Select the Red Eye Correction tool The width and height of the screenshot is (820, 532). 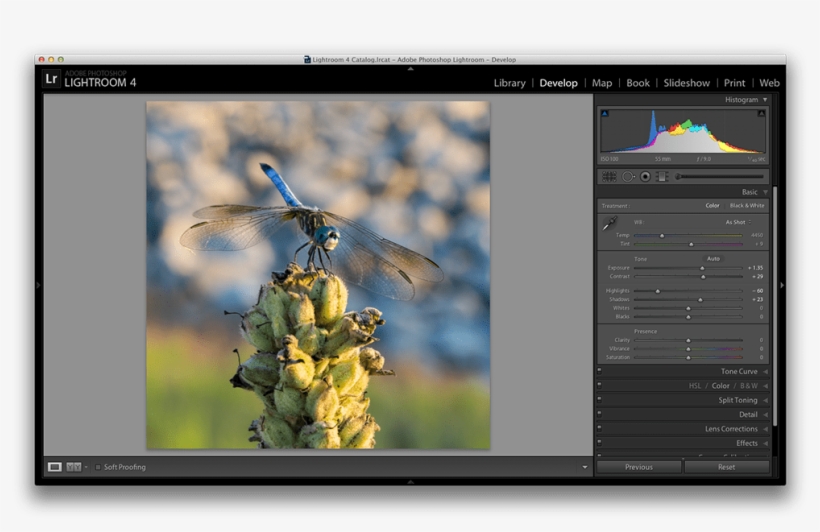(645, 177)
